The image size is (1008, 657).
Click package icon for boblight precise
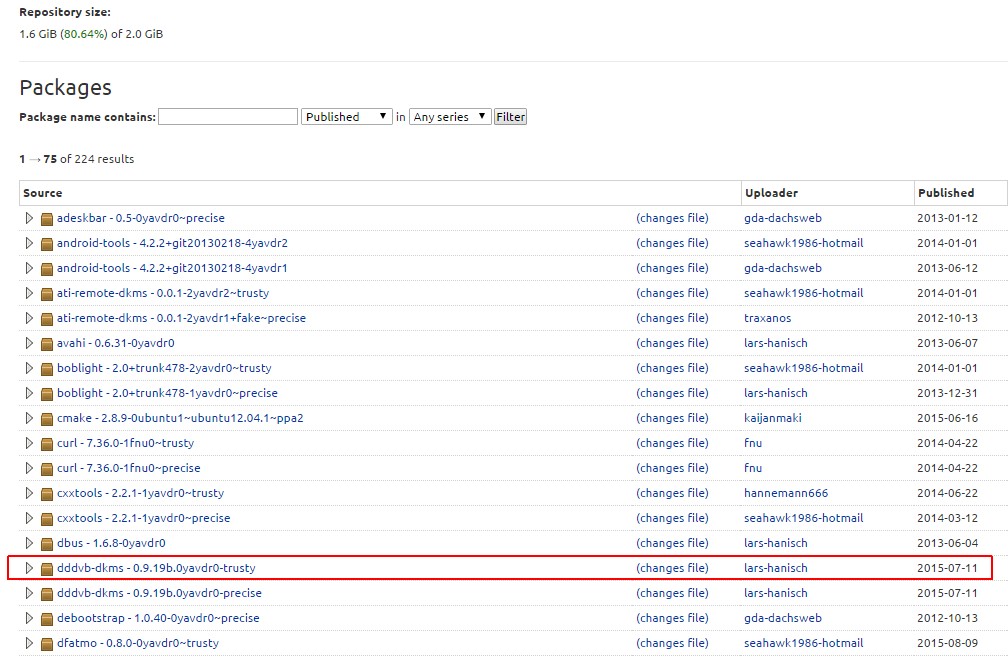click(x=47, y=394)
